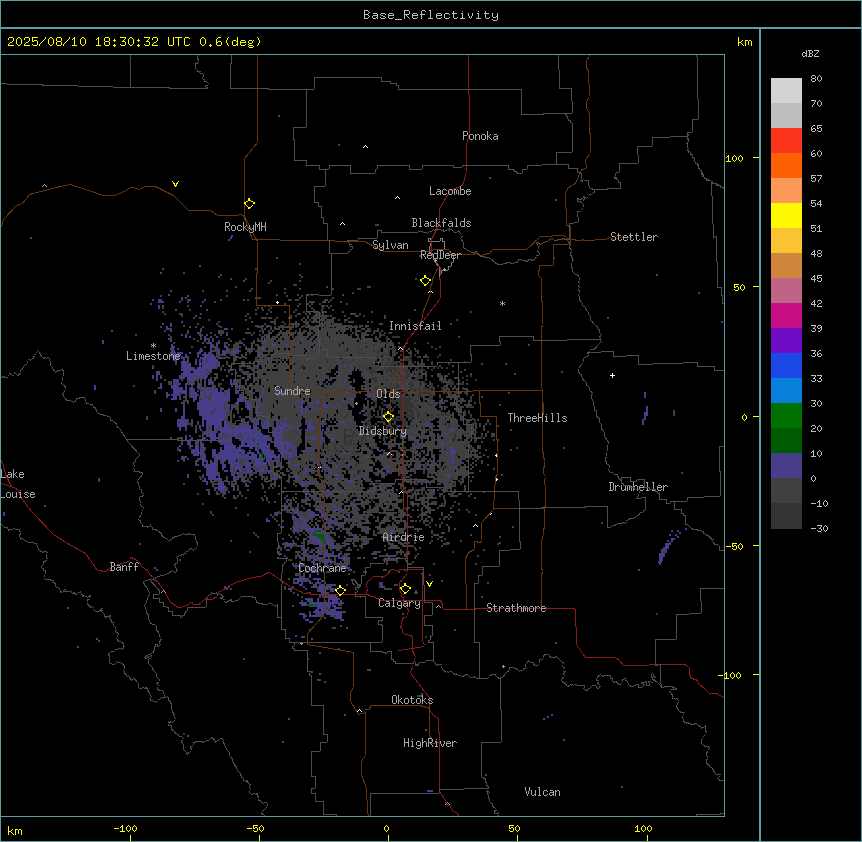The width and height of the screenshot is (862, 842).
Task: Click the light gray 70-80 dBZ swatch
Action: point(786,91)
